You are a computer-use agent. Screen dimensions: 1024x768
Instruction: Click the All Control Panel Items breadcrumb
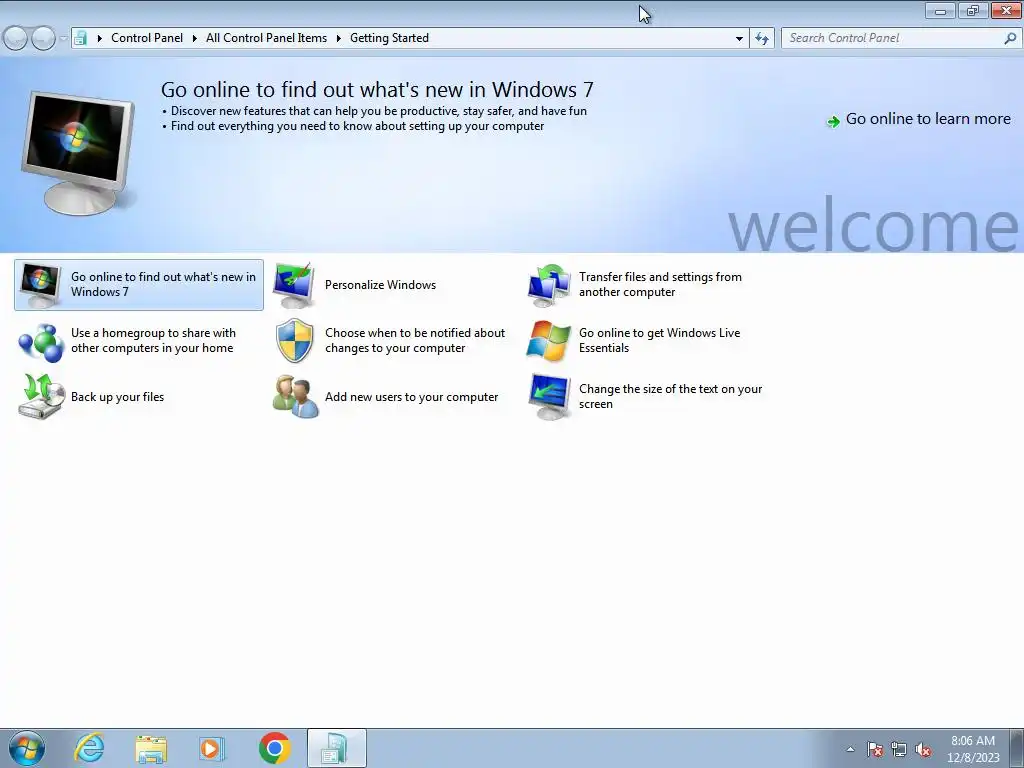(x=266, y=38)
